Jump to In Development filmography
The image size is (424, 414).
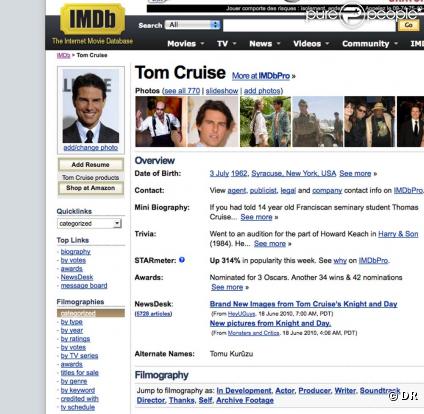pos(244,391)
